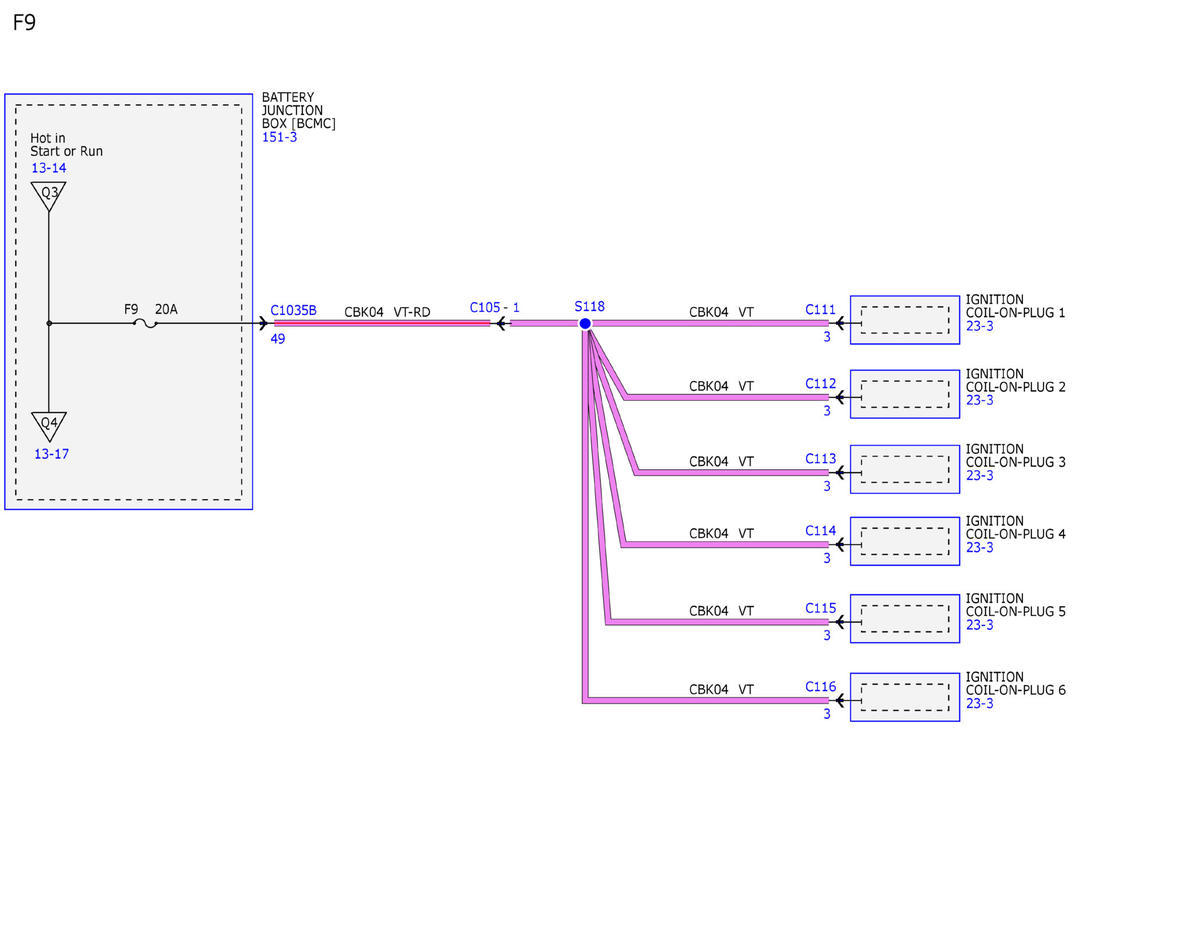This screenshot has width=1200, height=927.
Task: Click the CBK04 VT-RD wire segment
Action: point(382,323)
